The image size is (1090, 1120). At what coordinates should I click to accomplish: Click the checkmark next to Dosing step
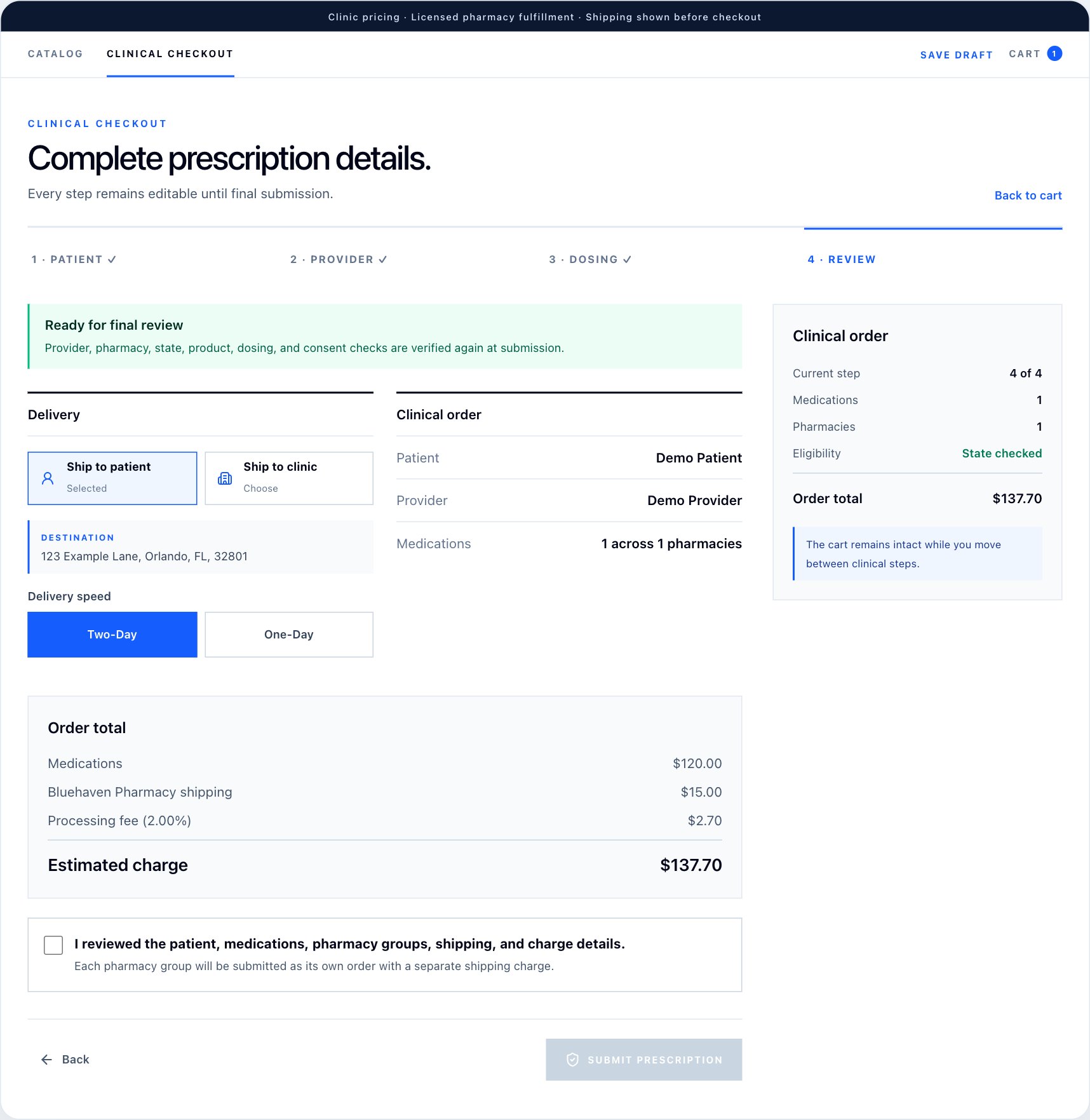[627, 259]
